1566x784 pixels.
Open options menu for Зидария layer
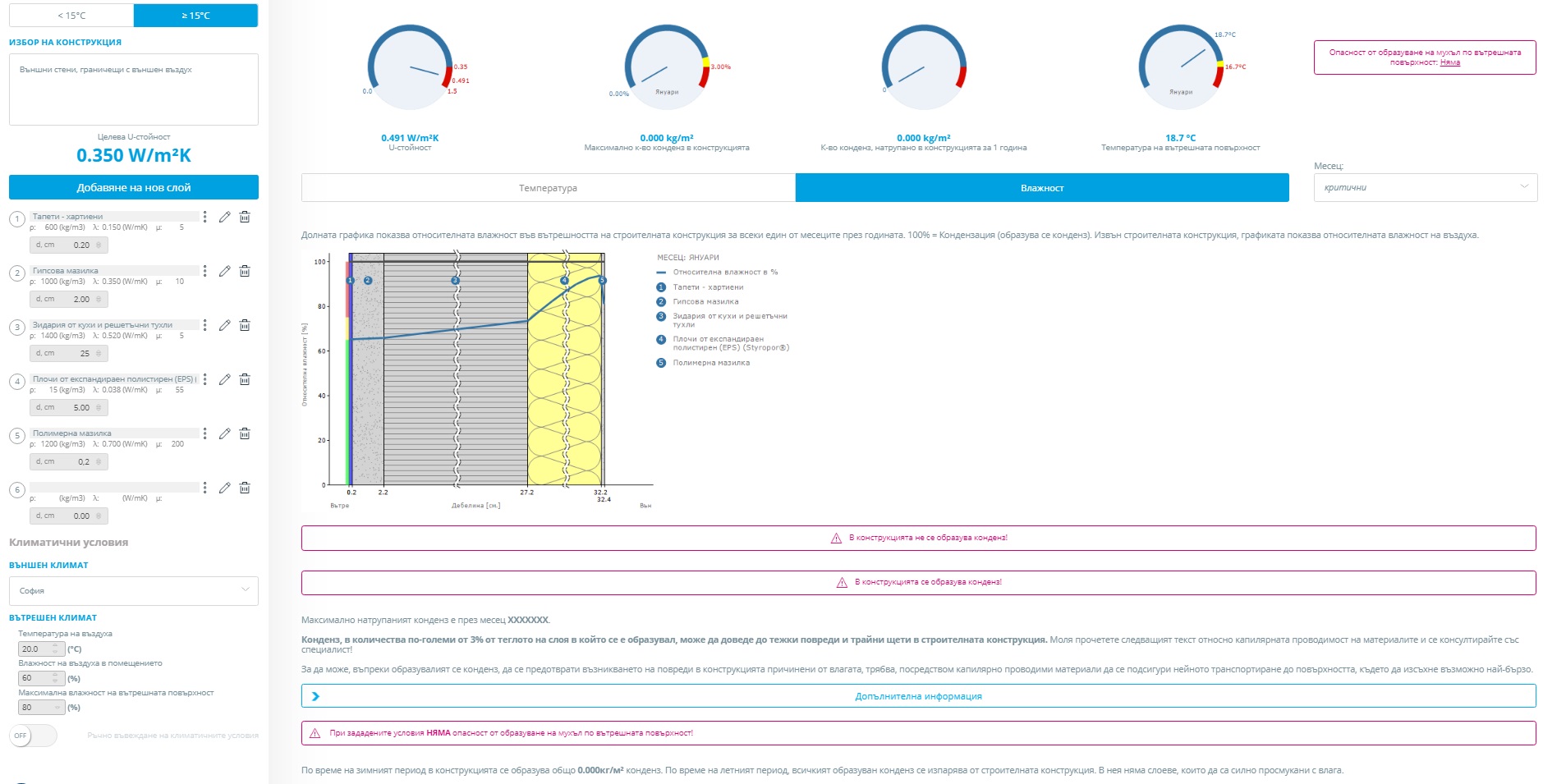(204, 326)
